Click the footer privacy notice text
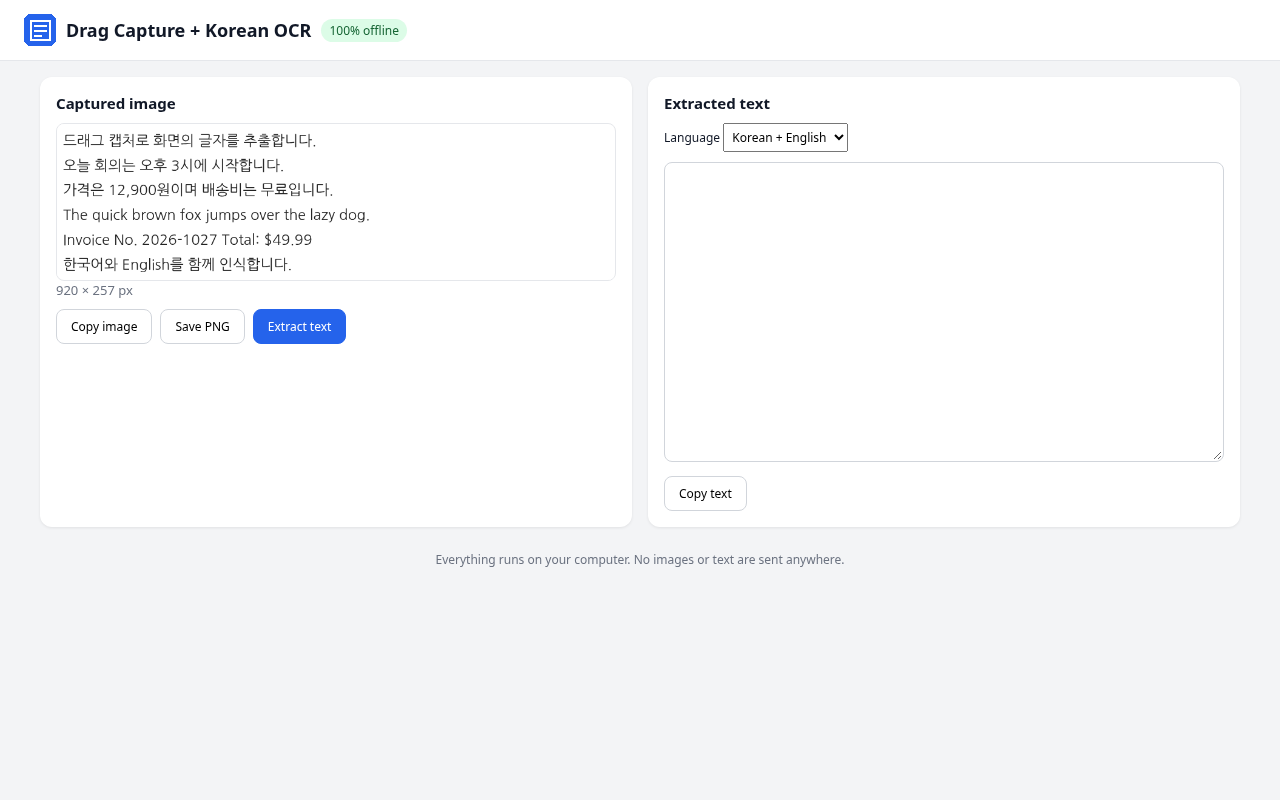This screenshot has width=1280, height=800. tap(640, 560)
